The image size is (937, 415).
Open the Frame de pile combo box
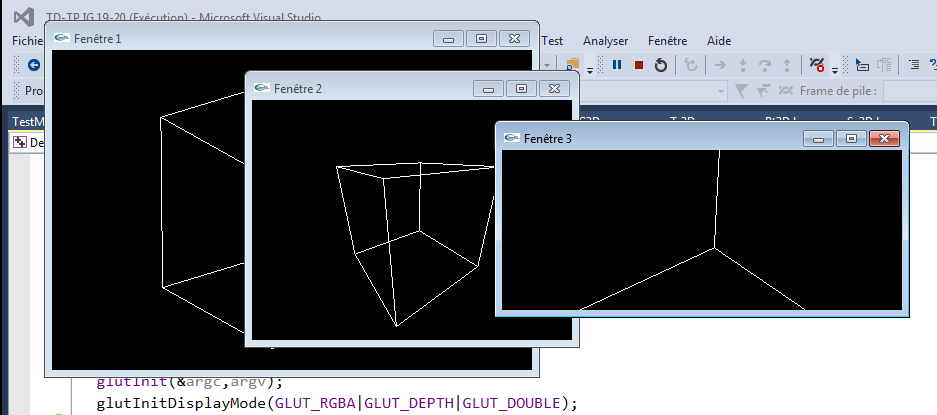[908, 91]
